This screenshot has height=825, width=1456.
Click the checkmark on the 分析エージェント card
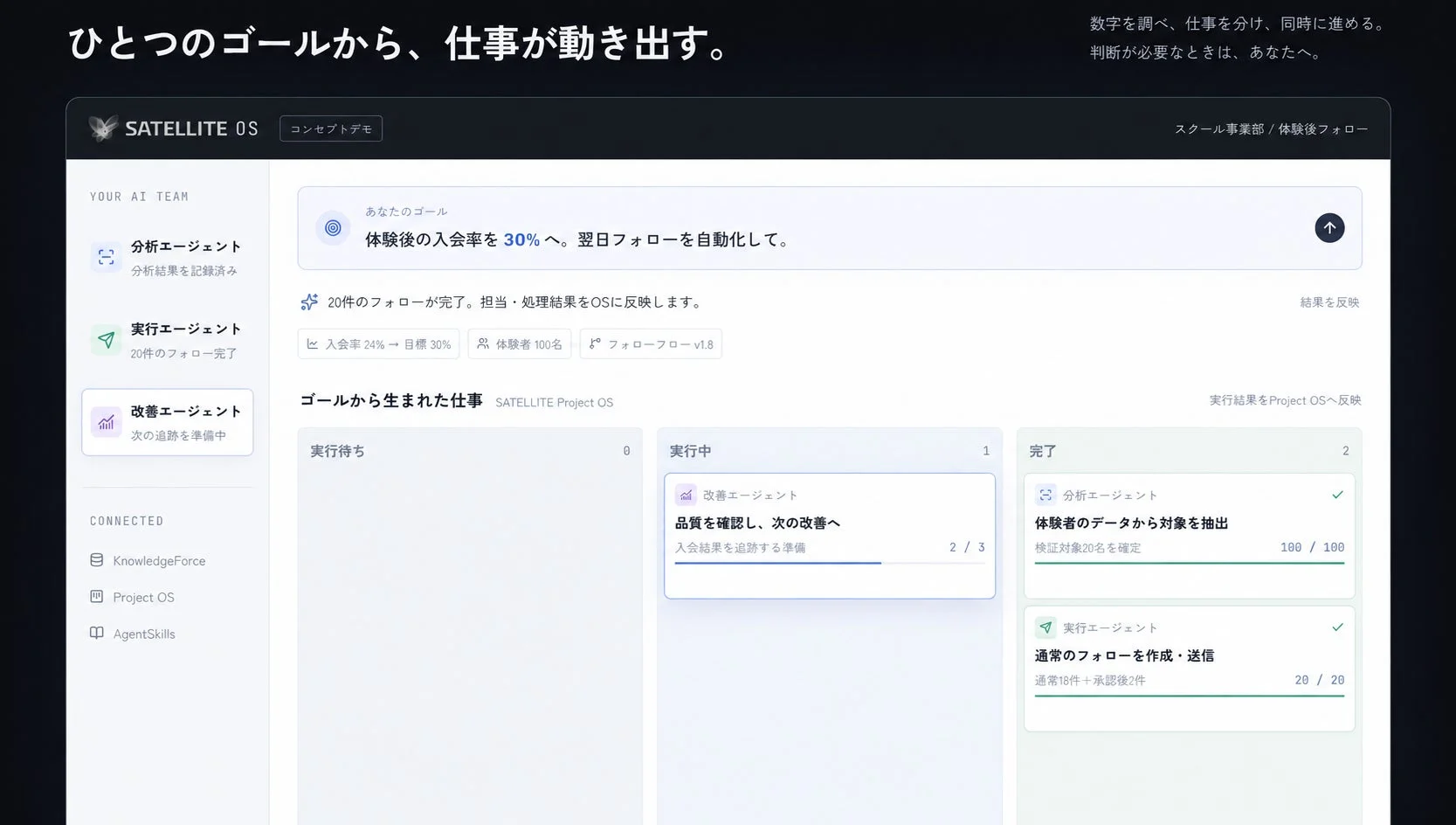click(x=1337, y=495)
